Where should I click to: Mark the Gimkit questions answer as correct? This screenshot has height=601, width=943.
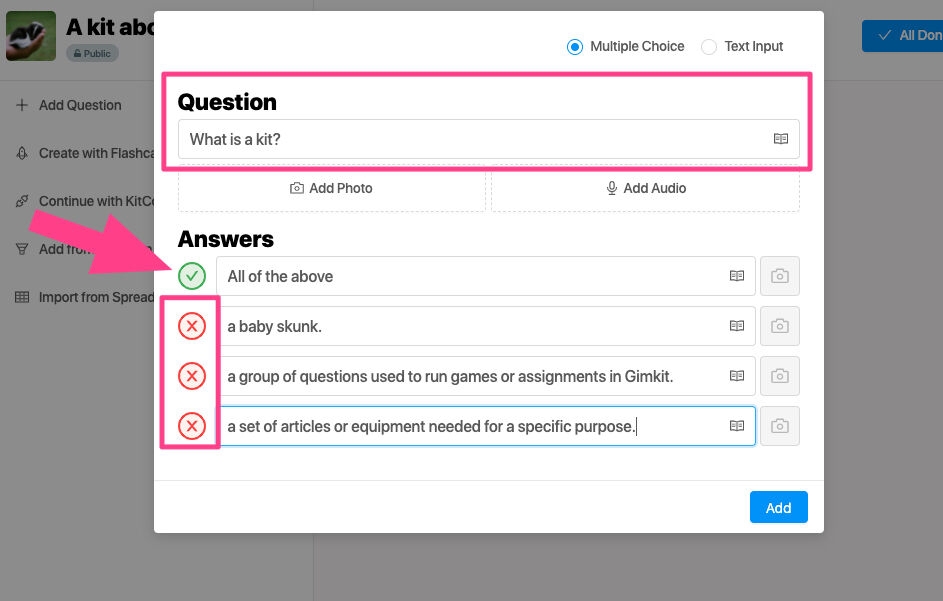click(x=192, y=376)
